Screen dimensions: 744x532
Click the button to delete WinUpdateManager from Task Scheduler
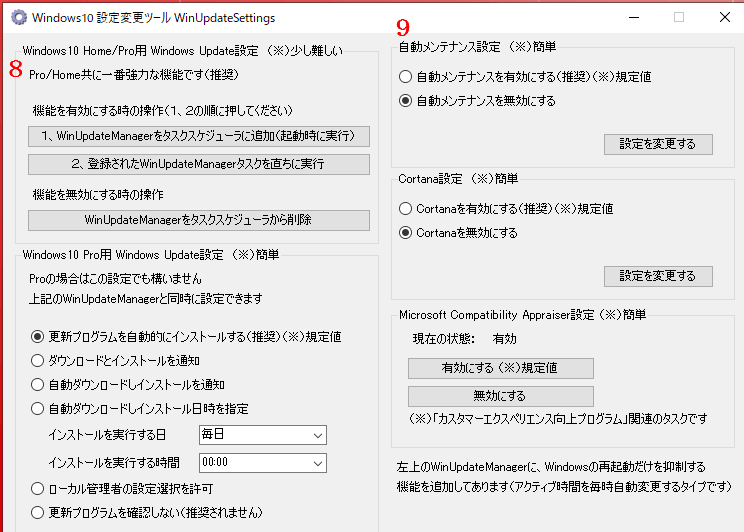tap(199, 220)
